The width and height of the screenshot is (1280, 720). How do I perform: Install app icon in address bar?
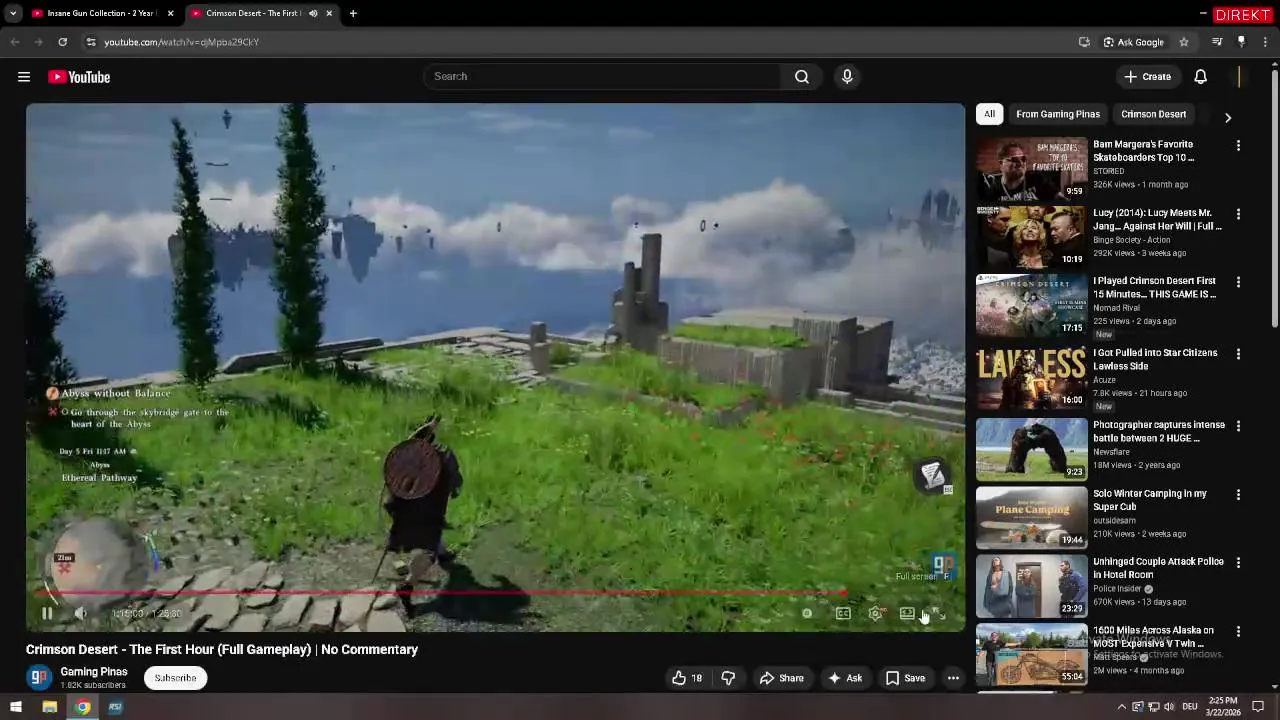[x=1084, y=42]
